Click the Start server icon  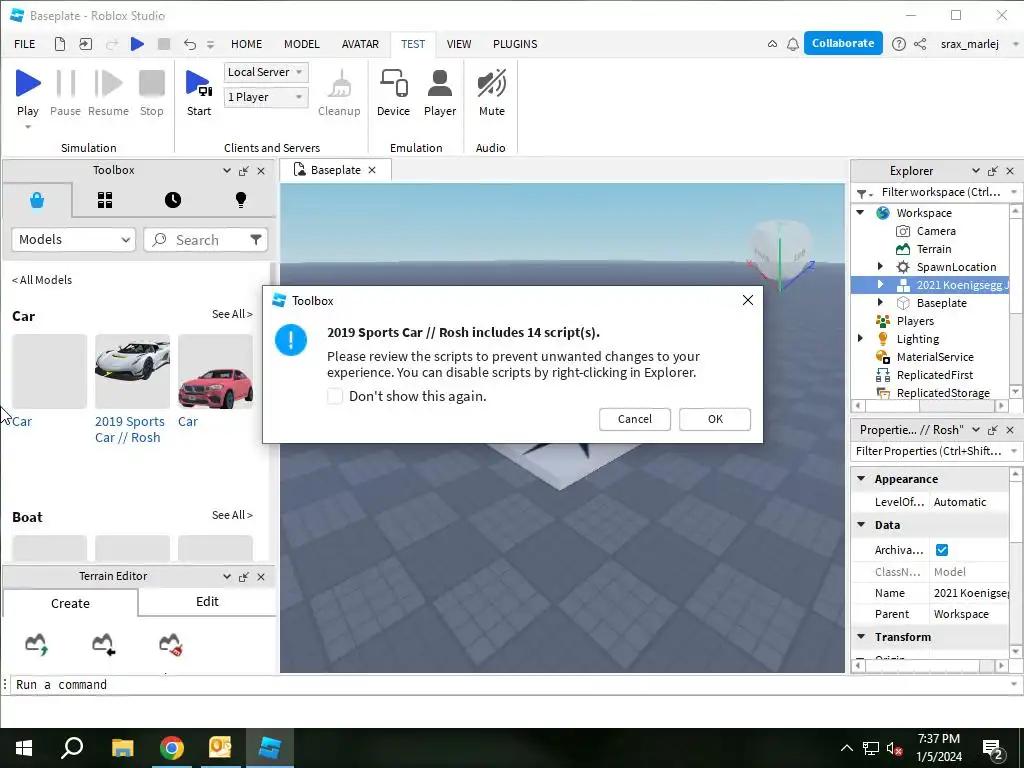[x=199, y=84]
